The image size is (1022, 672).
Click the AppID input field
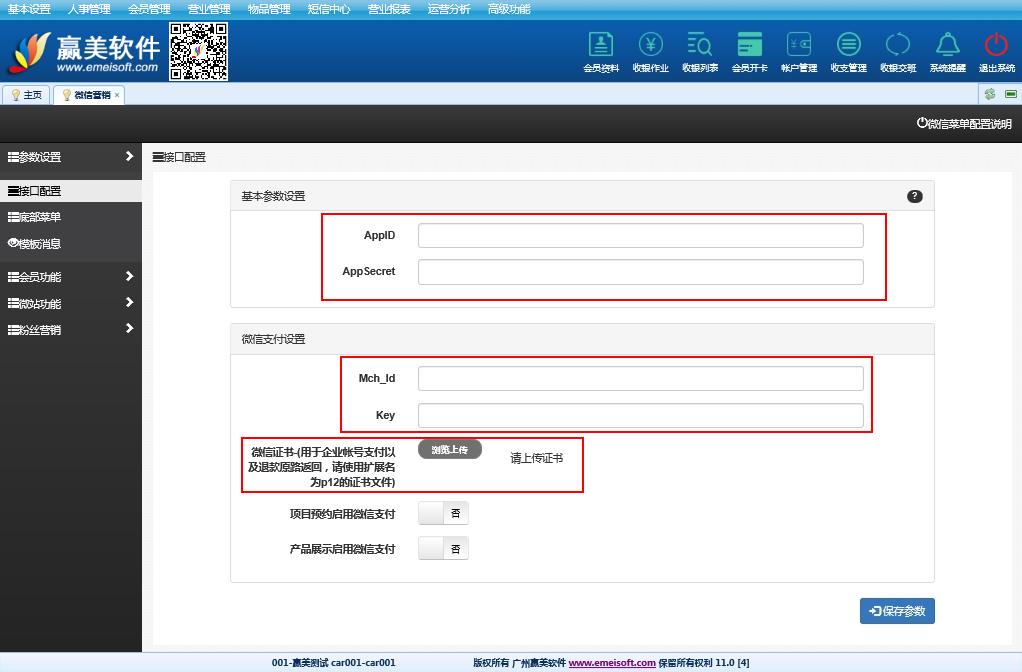[x=640, y=235]
